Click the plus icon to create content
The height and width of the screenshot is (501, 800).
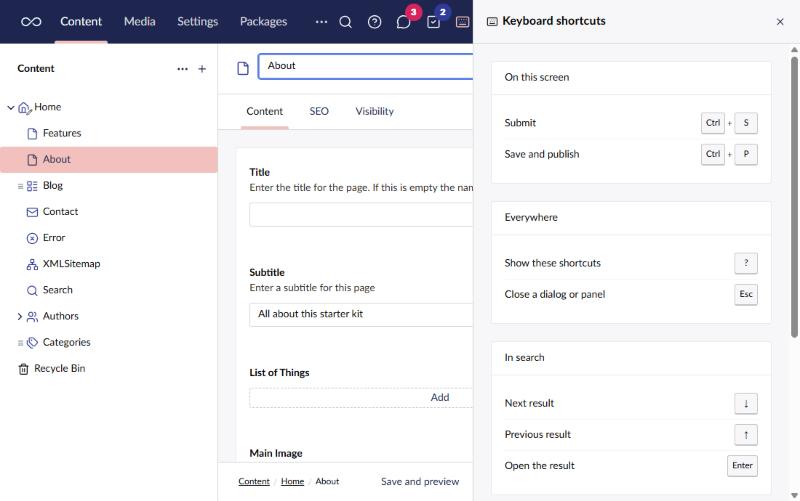coord(202,69)
